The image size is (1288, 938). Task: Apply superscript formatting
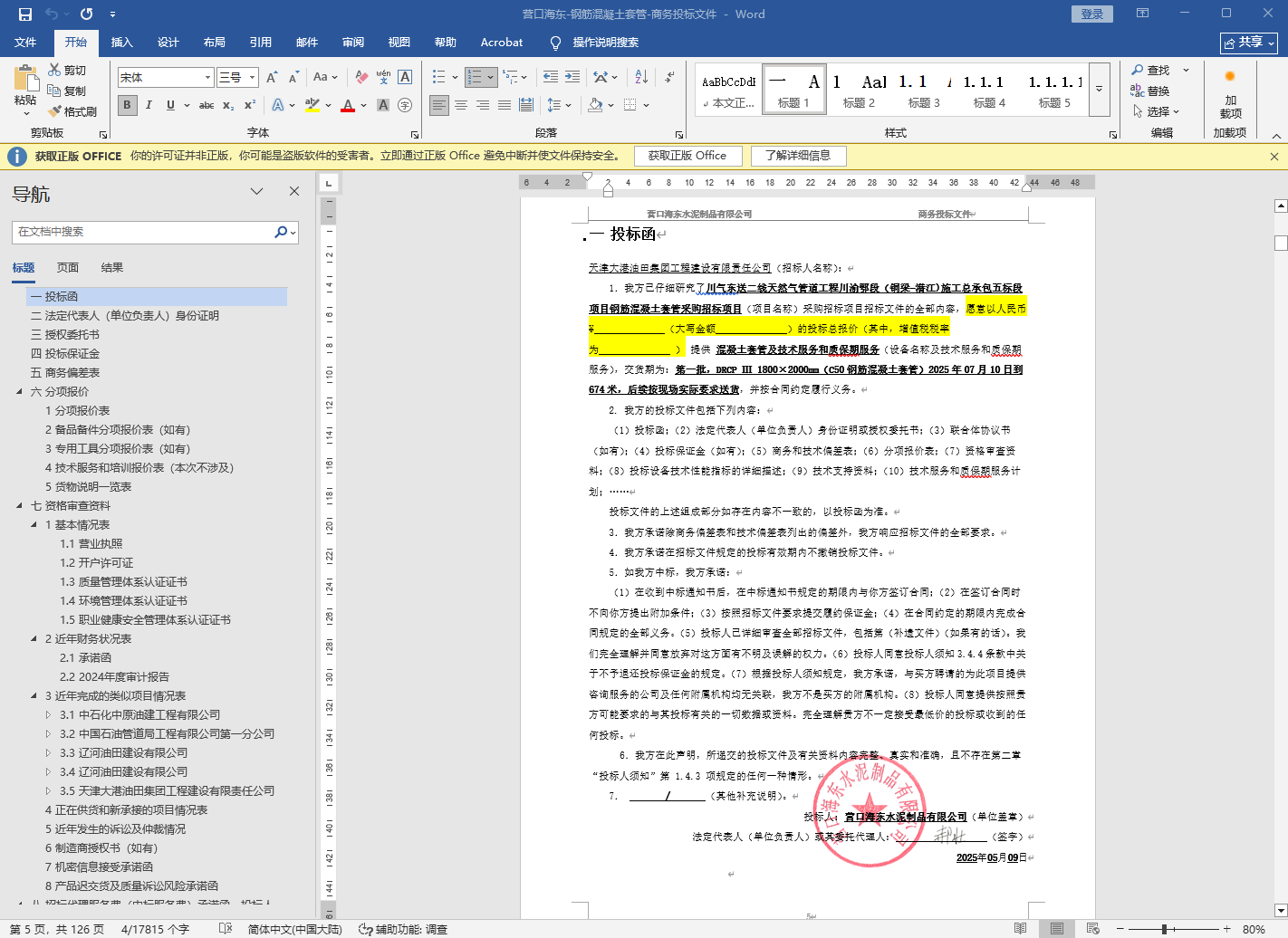tap(250, 105)
